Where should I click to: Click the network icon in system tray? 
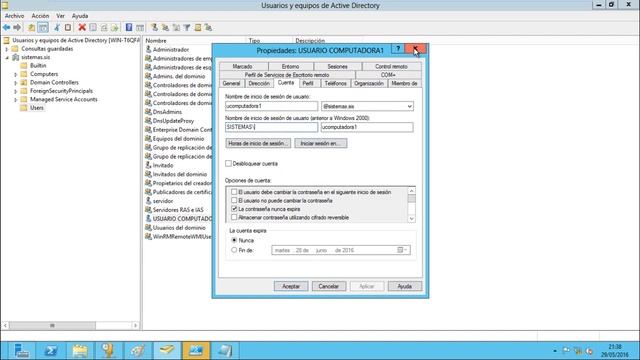point(578,350)
